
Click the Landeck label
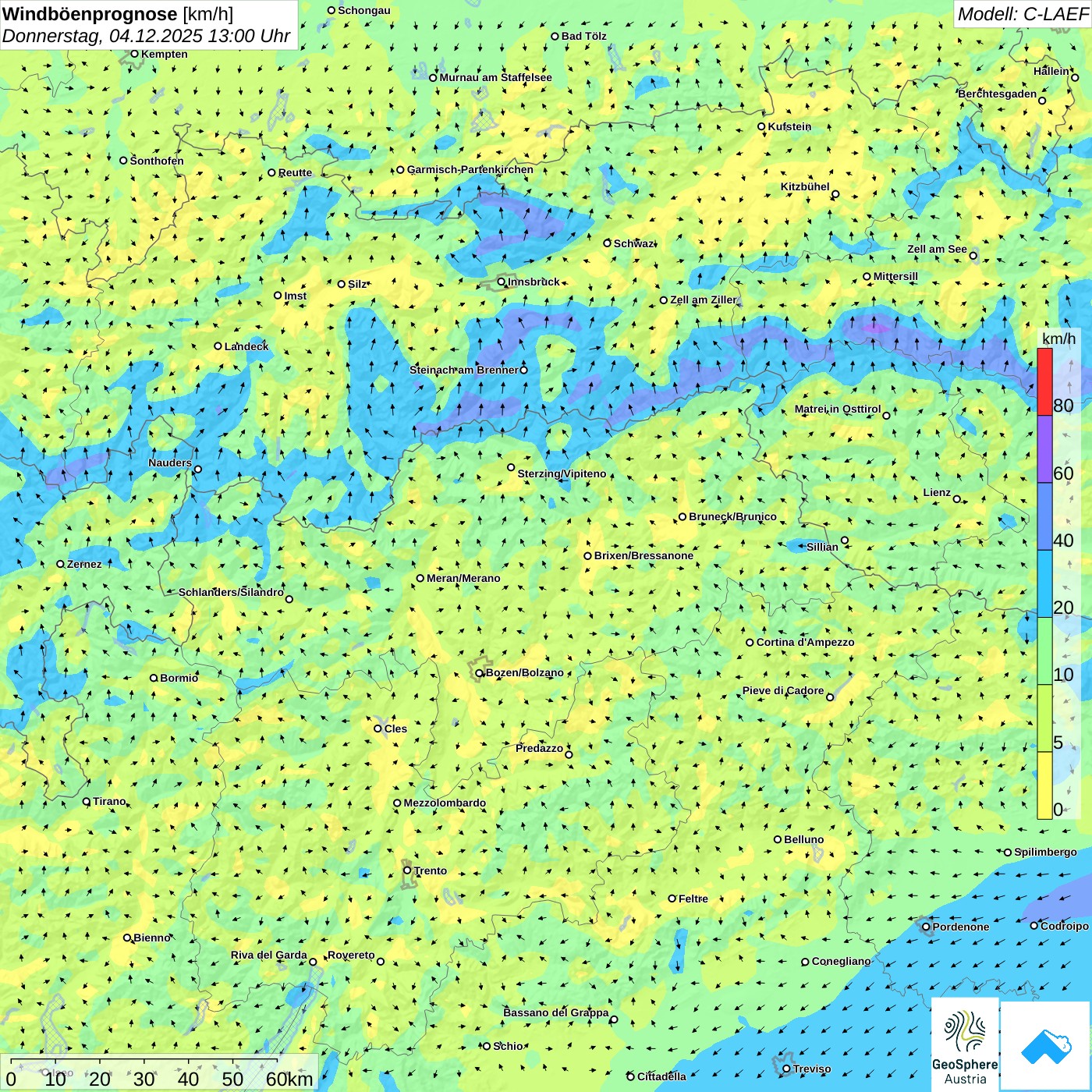246,346
